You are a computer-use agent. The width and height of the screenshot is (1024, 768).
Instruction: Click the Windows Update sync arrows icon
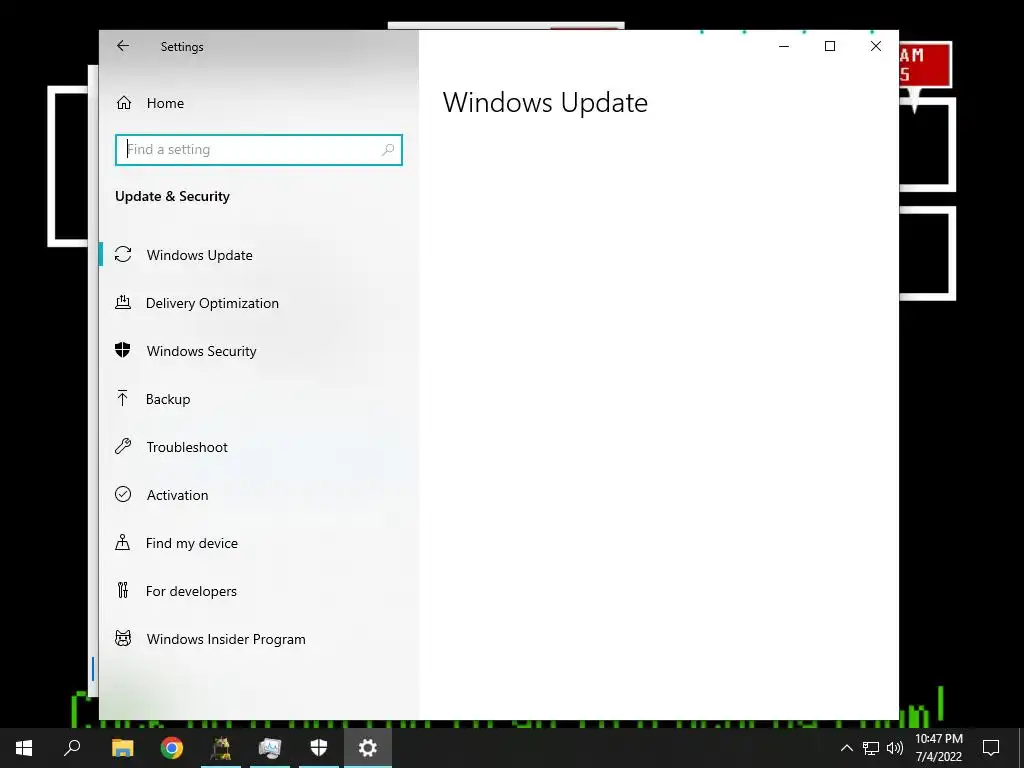[x=123, y=254]
